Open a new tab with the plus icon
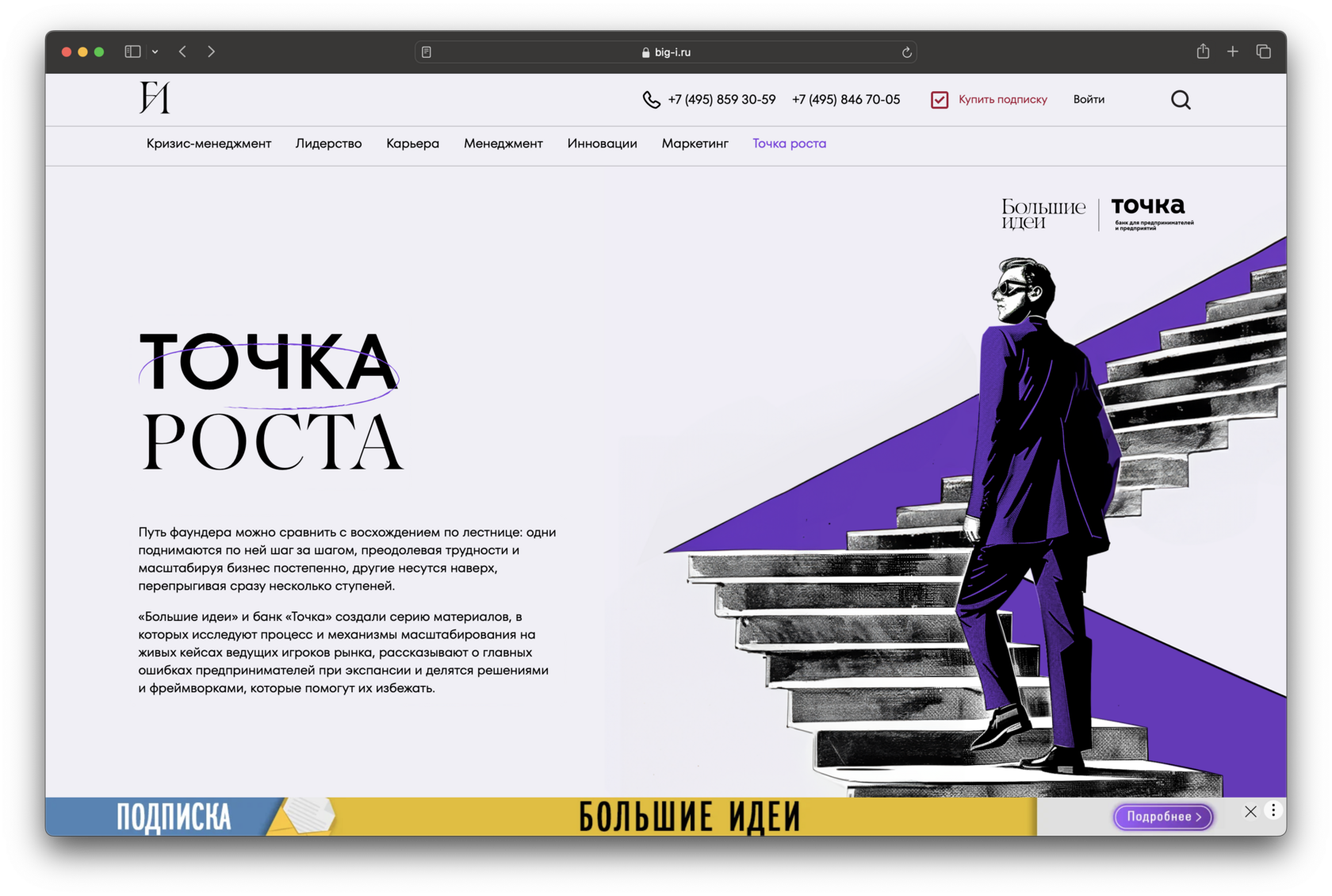The width and height of the screenshot is (1332, 896). [1233, 52]
